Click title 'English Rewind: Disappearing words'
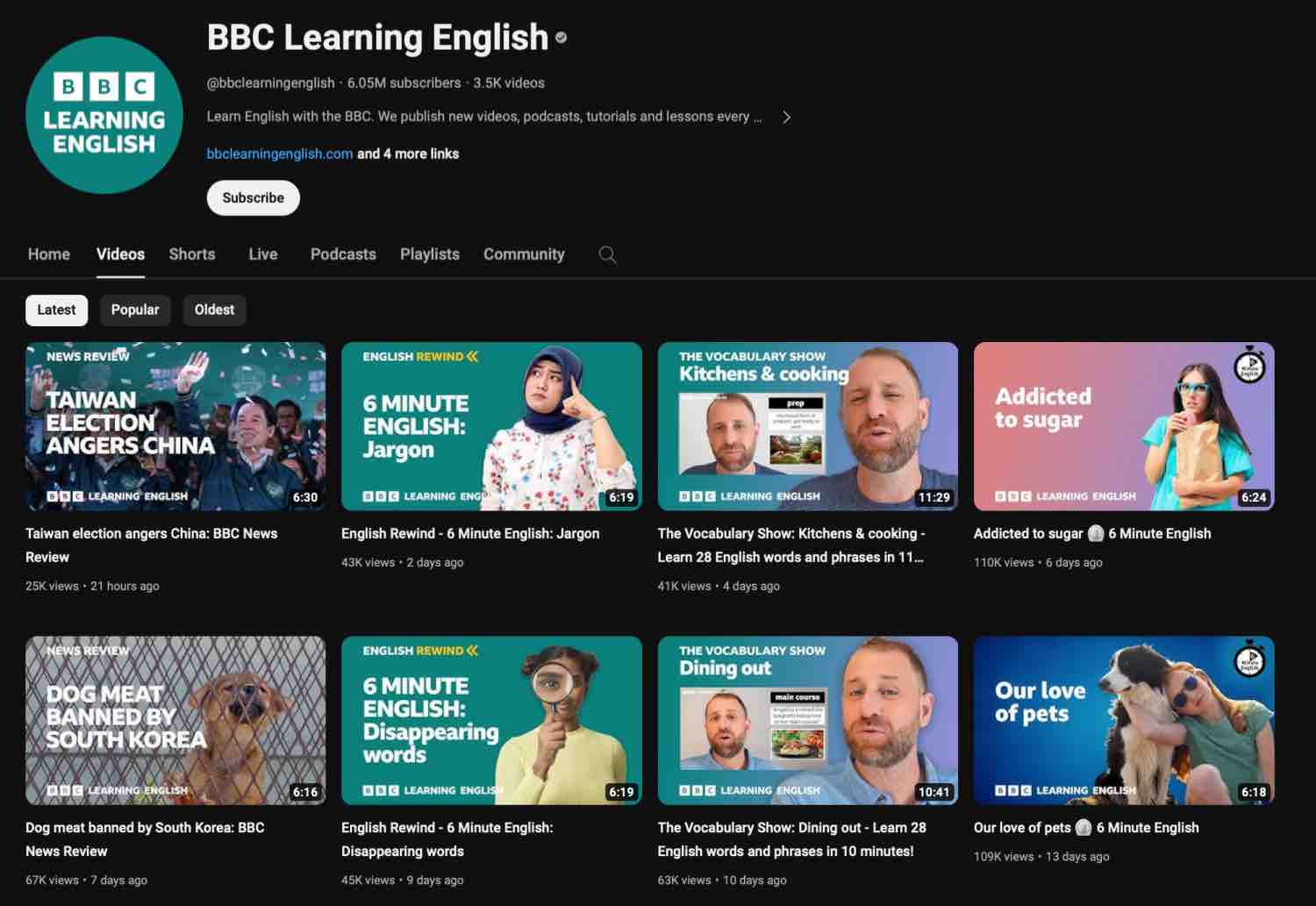The image size is (1316, 906). [447, 839]
